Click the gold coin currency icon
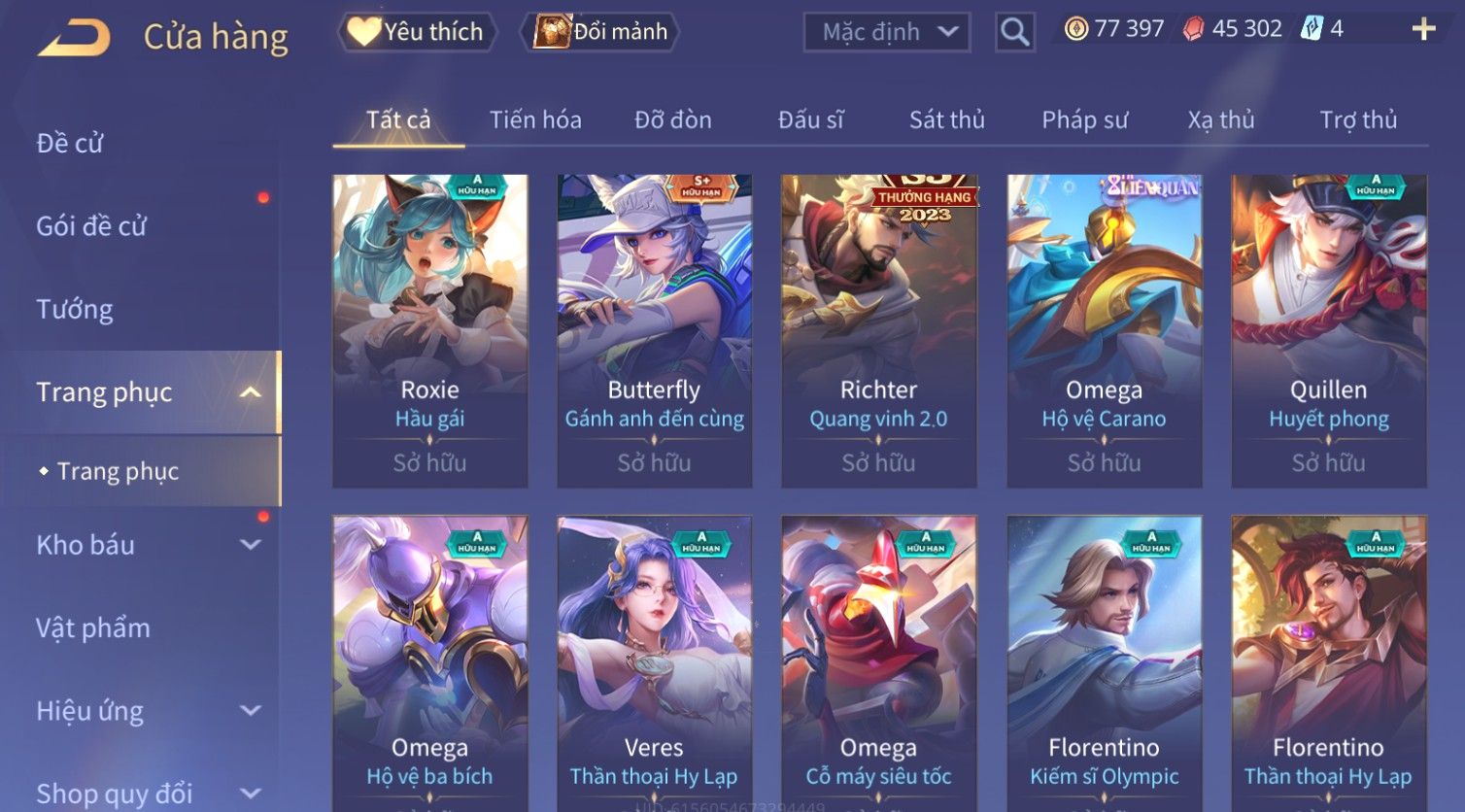 click(1075, 29)
